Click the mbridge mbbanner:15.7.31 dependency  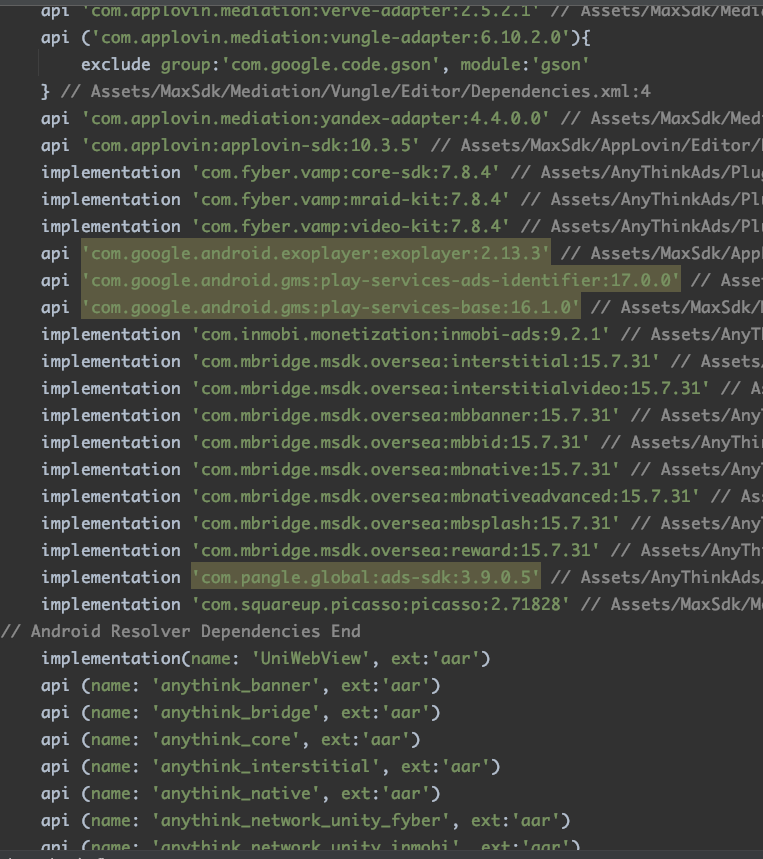(405, 415)
